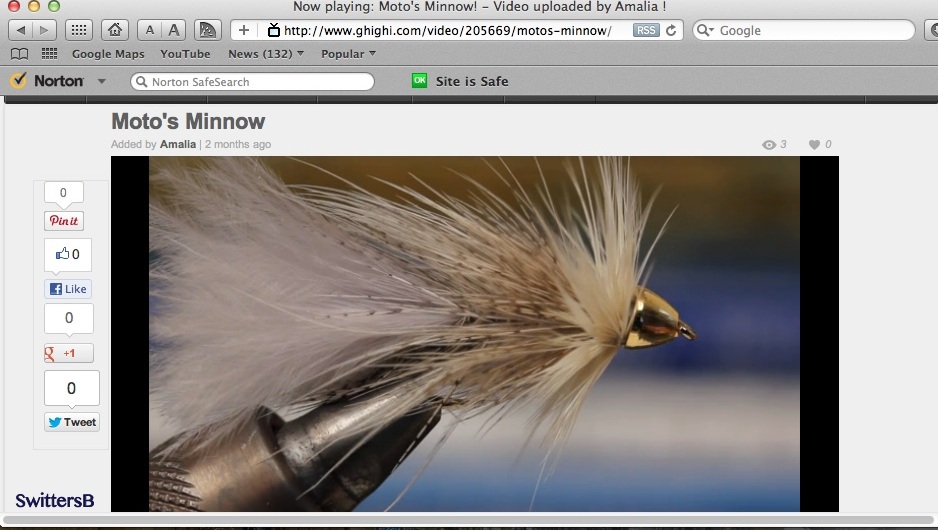The height and width of the screenshot is (530, 938).
Task: Like the video on Facebook
Action: coord(68,289)
